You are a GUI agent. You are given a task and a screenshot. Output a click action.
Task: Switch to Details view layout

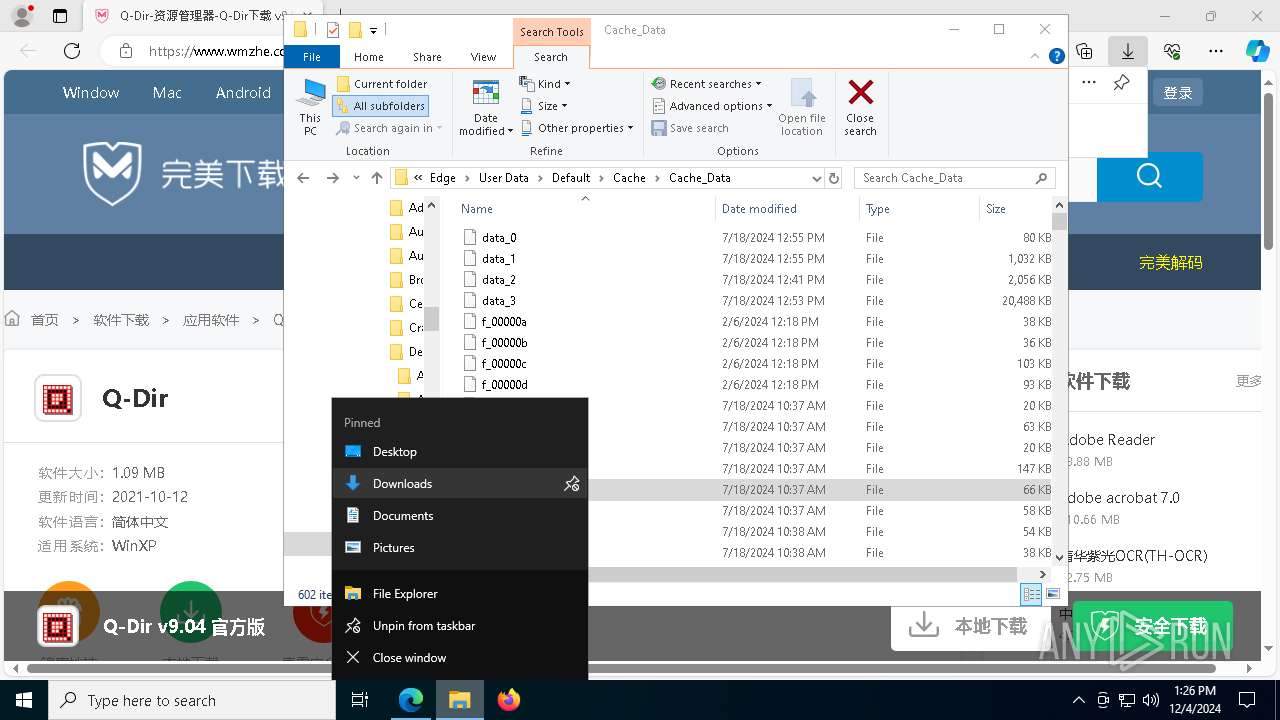(1031, 594)
